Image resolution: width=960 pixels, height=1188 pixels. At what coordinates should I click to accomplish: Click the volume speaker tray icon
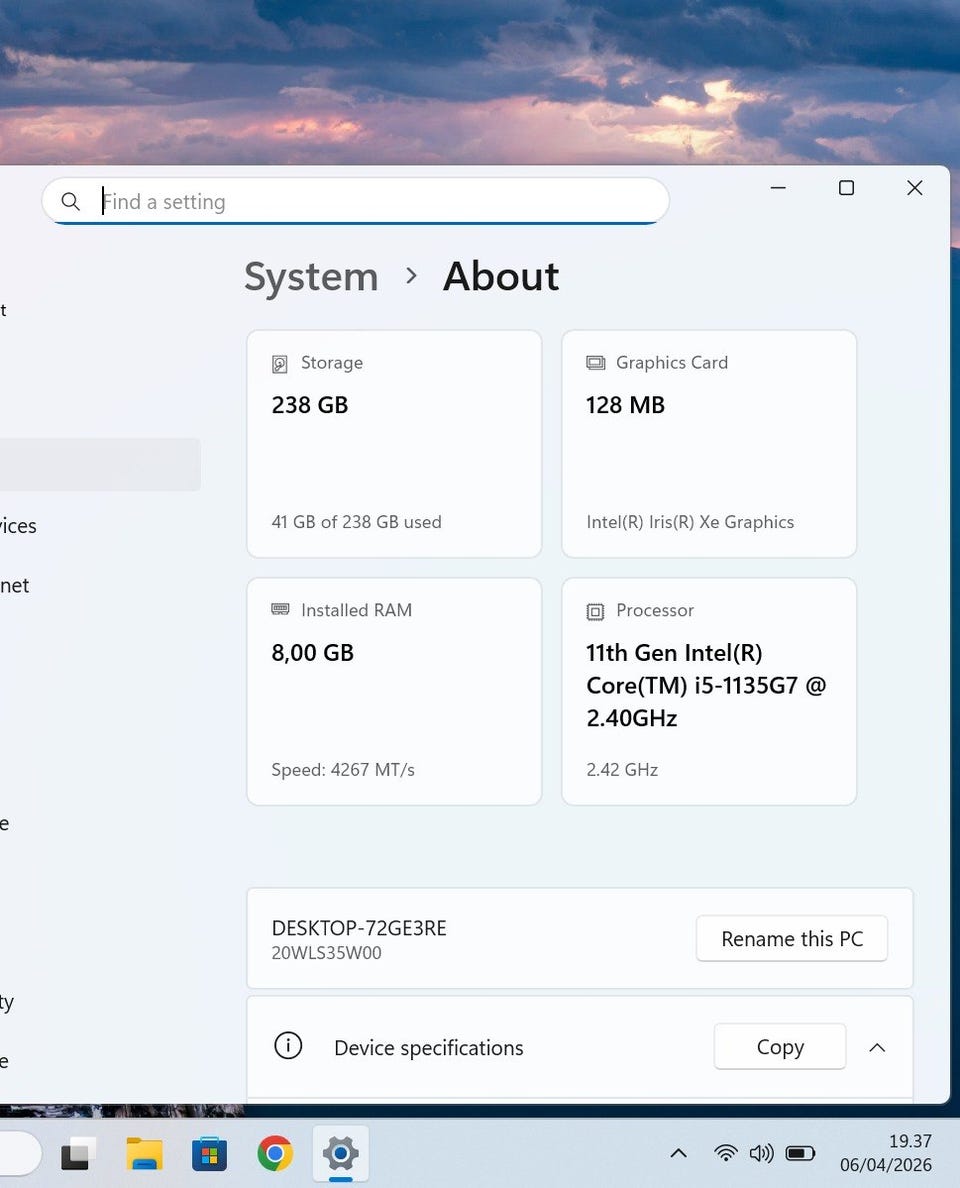click(761, 1153)
